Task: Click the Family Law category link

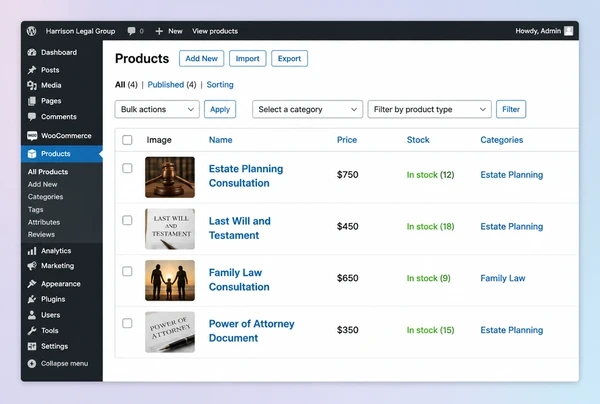Action: point(503,278)
